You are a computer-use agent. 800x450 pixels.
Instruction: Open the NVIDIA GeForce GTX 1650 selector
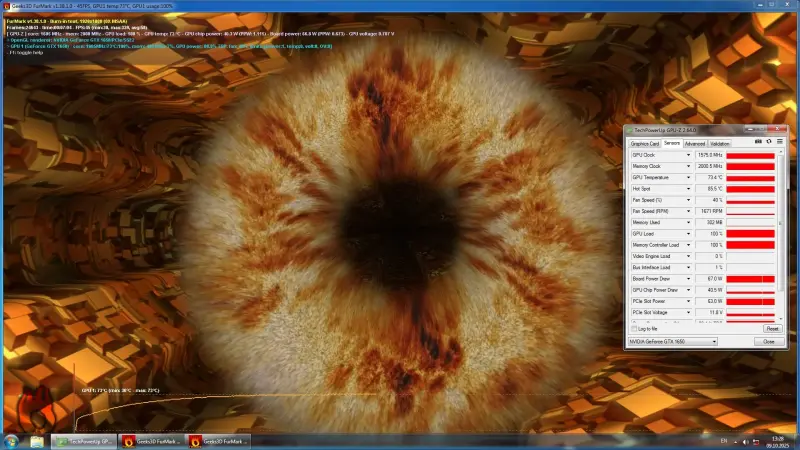coord(673,341)
